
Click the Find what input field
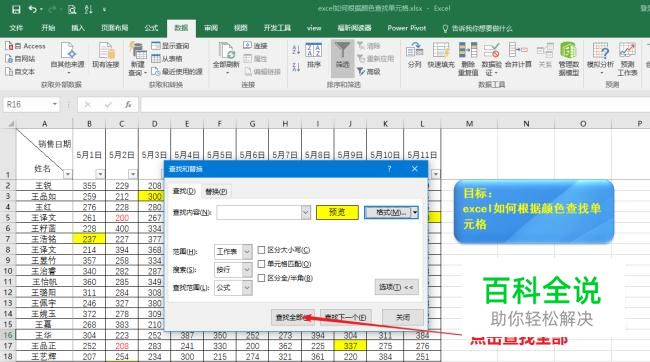(259, 212)
